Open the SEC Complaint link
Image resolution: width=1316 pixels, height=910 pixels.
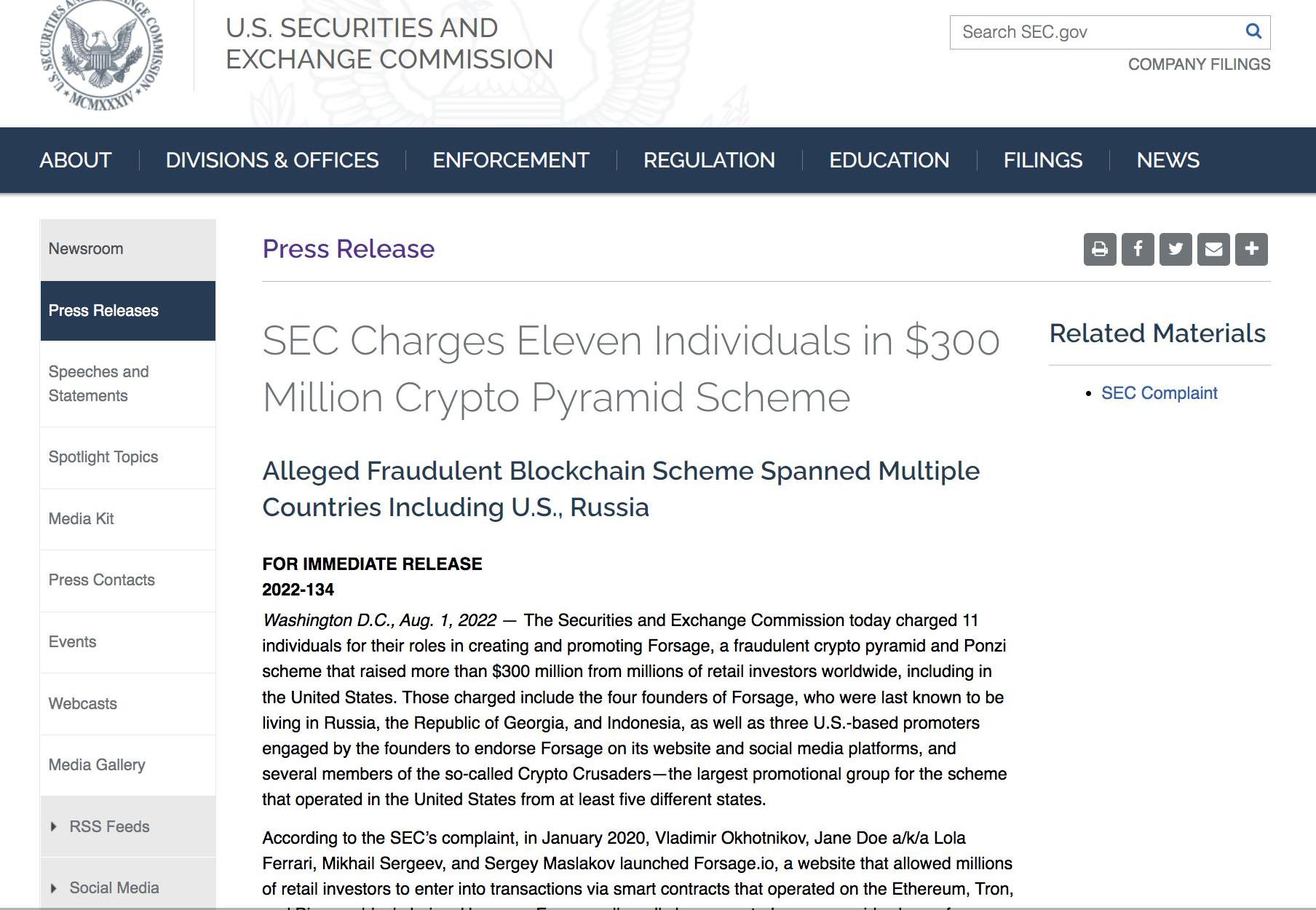1159,393
